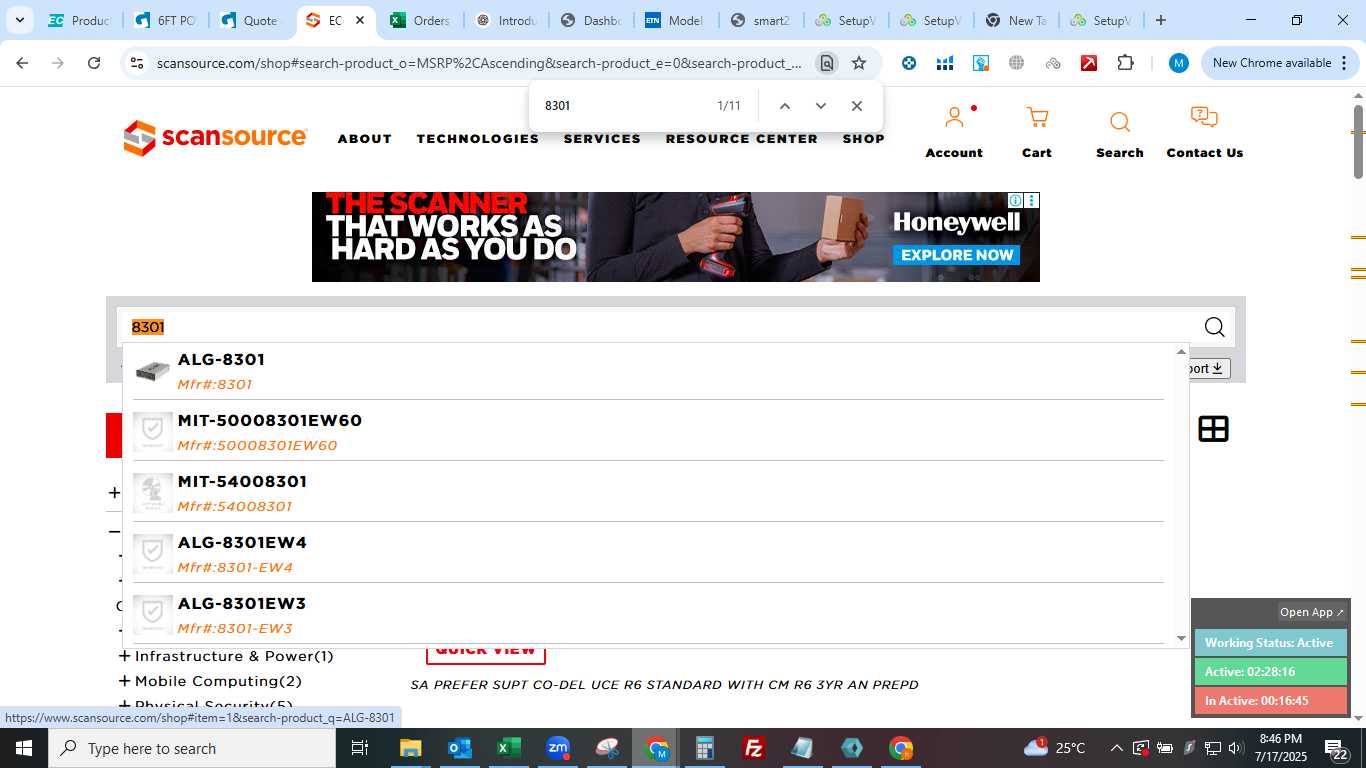Open Contact Us chat icon
This screenshot has width=1366, height=768.
[1204, 118]
